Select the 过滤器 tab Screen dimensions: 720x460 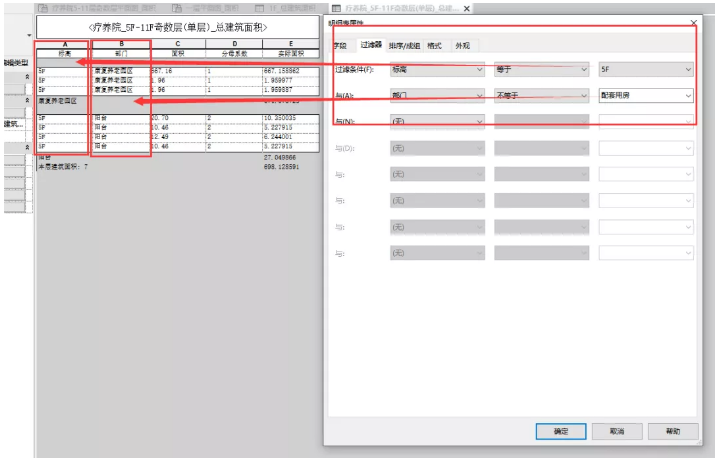[x=371, y=45]
